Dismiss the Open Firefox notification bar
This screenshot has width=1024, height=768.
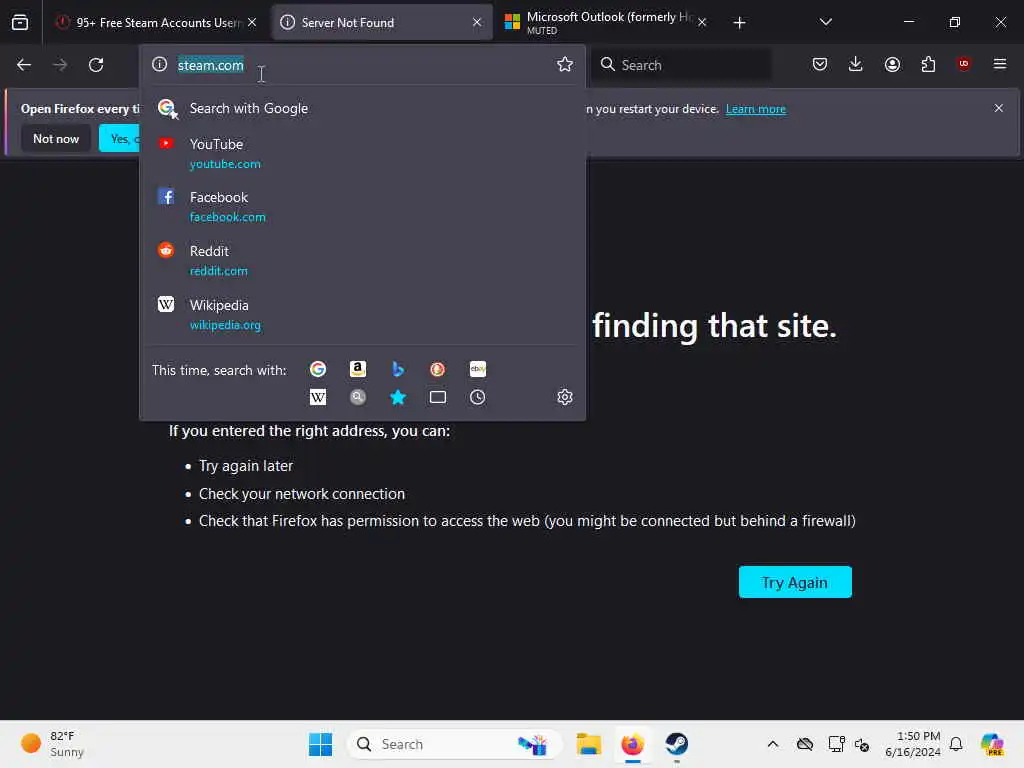tap(998, 108)
